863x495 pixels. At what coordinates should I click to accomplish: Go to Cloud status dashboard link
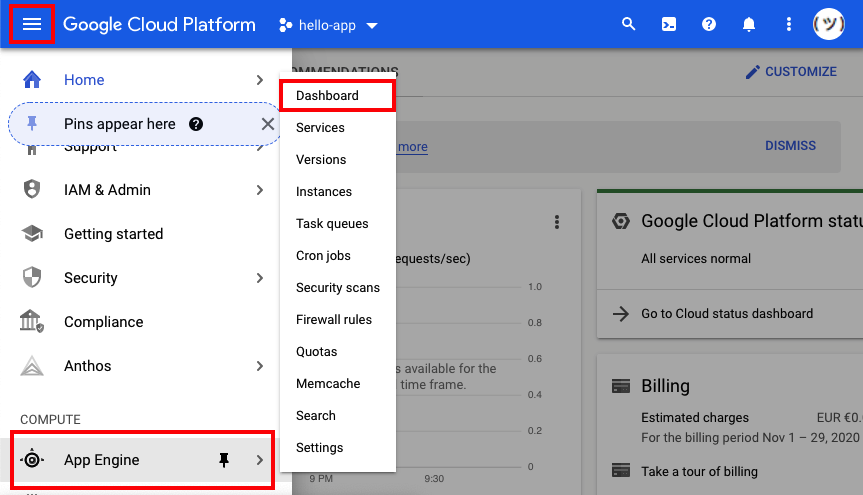(726, 314)
